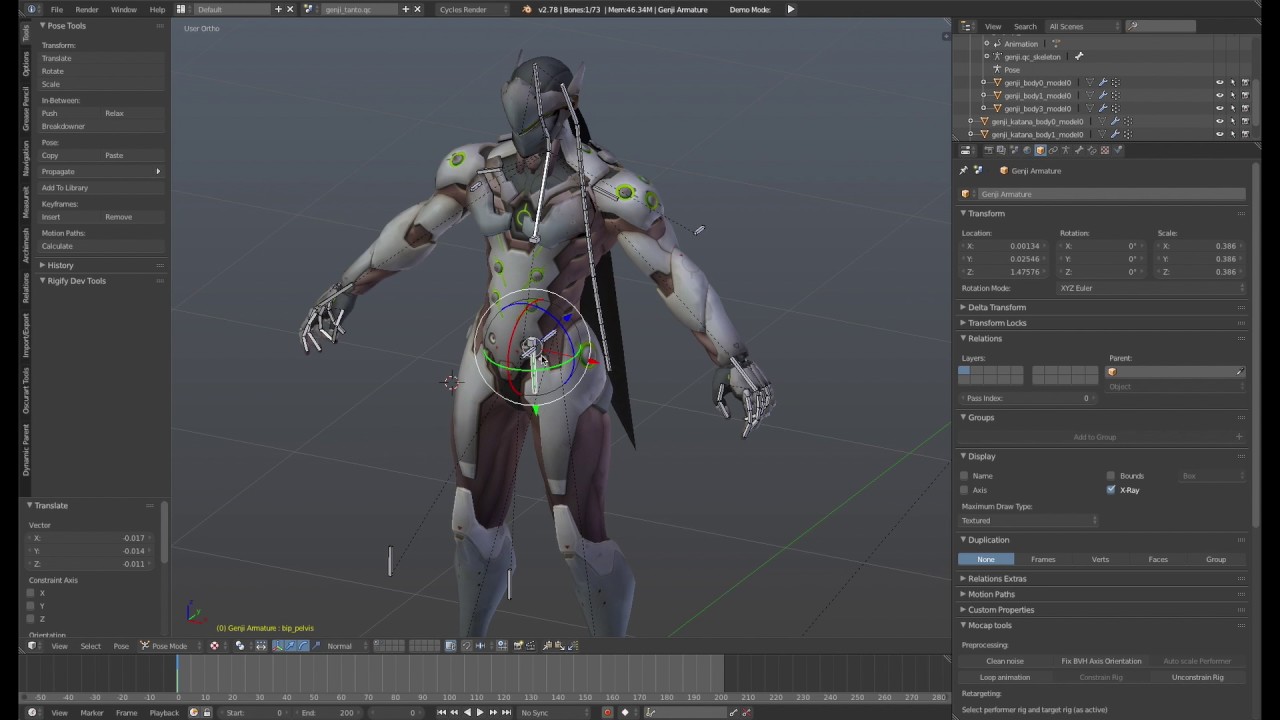Select Verts duplication option

point(1100,559)
